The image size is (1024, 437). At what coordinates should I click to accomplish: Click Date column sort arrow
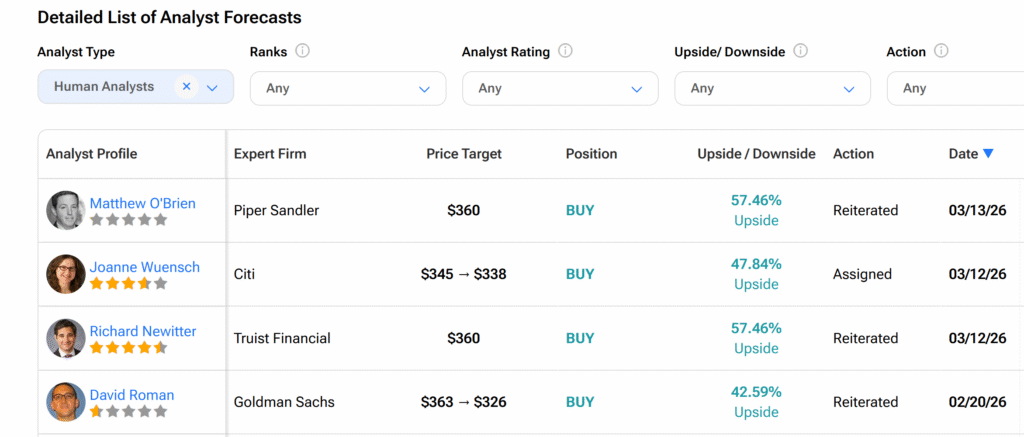[988, 154]
